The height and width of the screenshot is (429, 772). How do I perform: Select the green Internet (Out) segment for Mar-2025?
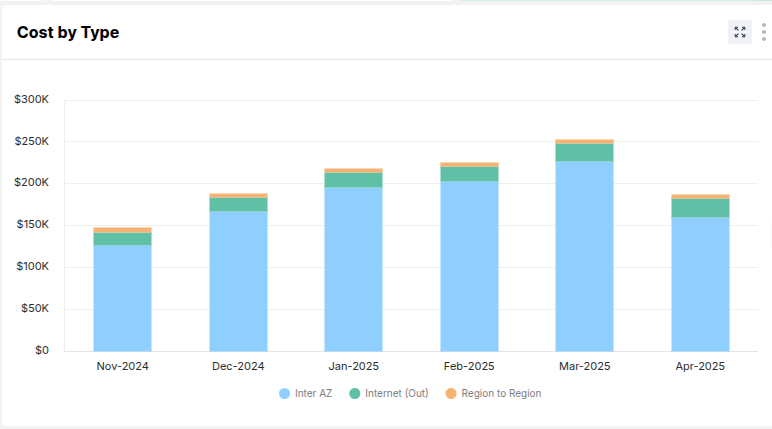(584, 152)
